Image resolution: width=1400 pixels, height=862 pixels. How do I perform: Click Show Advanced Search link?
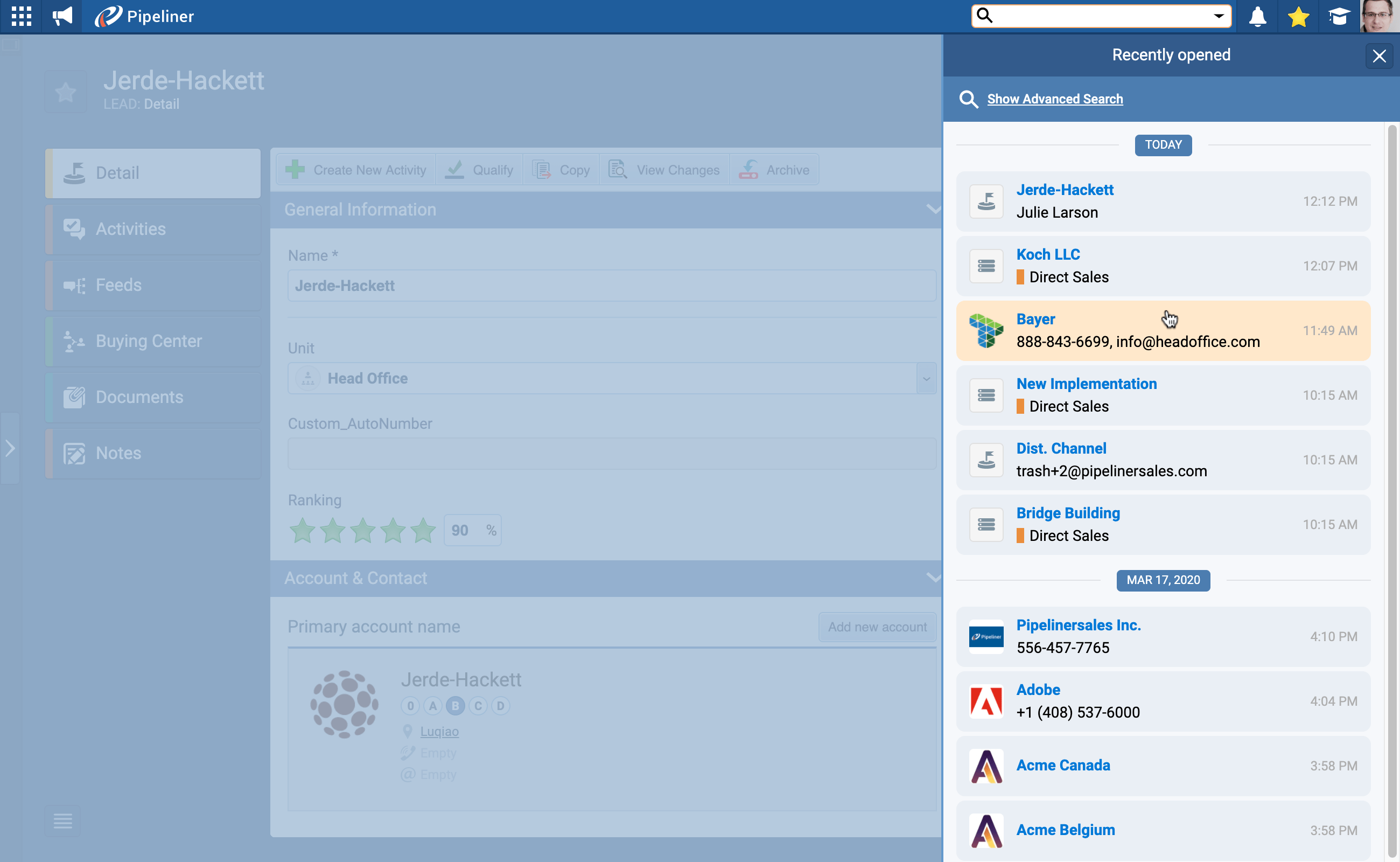click(1055, 99)
